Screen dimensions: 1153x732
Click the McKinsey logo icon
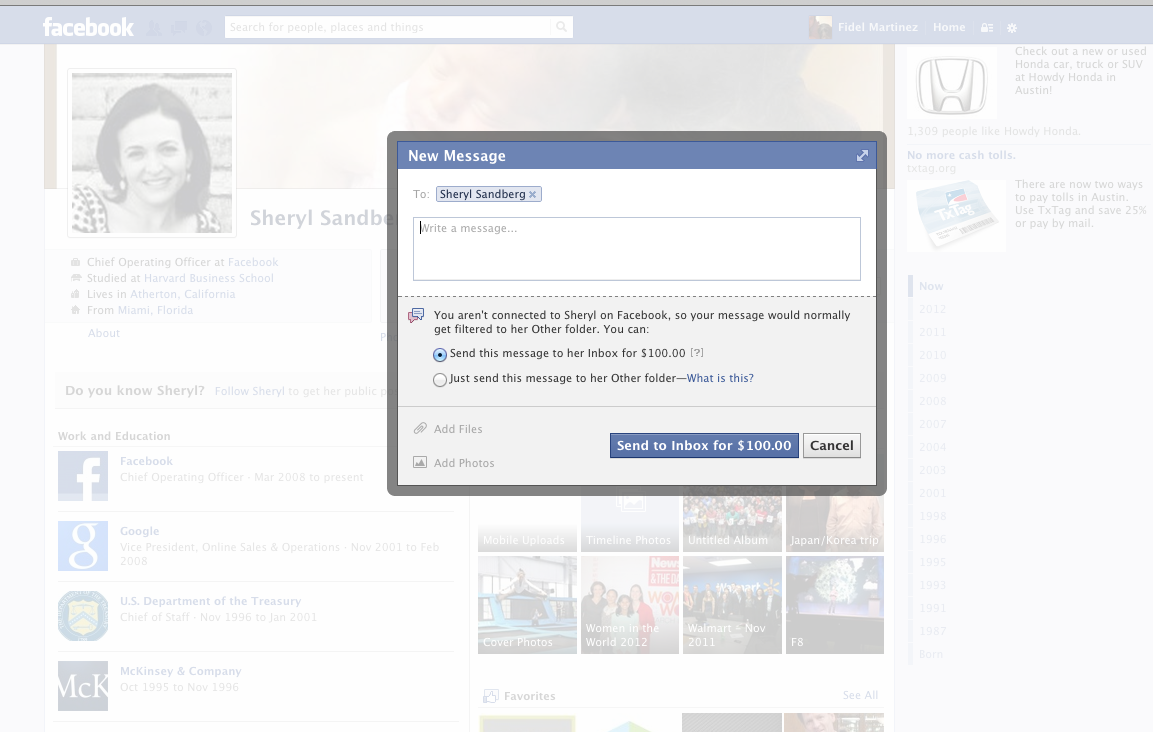coord(83,686)
